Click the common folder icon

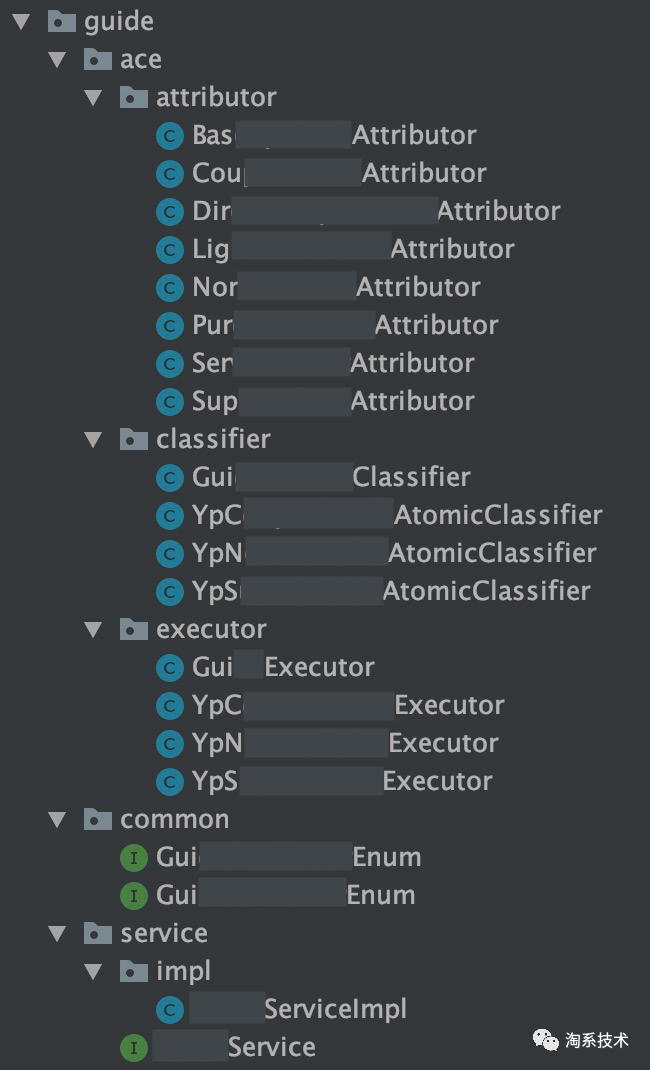98,819
